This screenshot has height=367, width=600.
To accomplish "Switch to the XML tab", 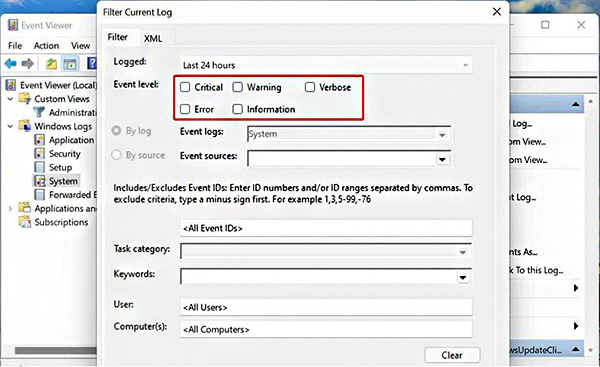I will pyautogui.click(x=153, y=38).
